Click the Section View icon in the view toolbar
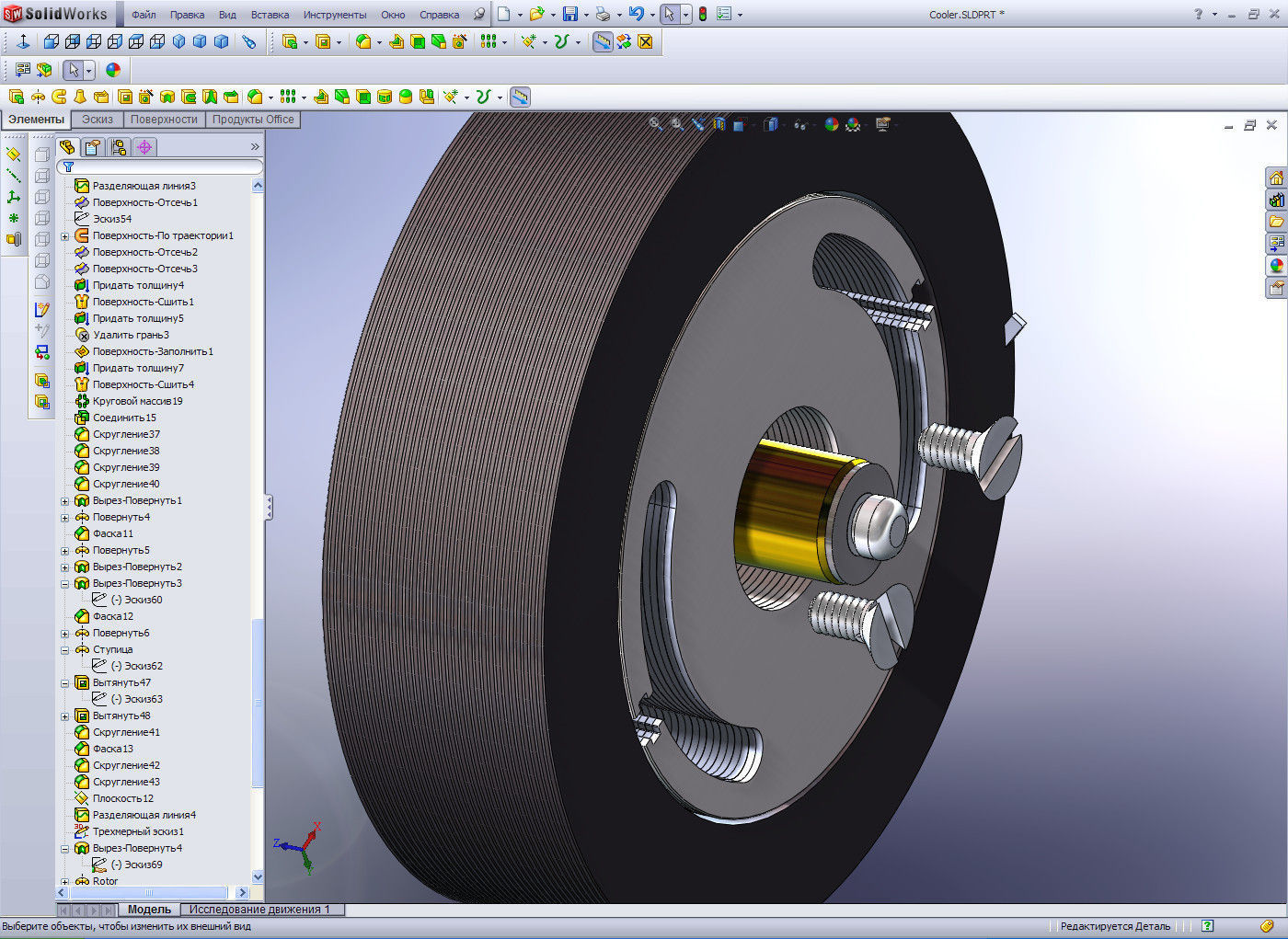This screenshot has height=939, width=1288. pyautogui.click(x=719, y=124)
